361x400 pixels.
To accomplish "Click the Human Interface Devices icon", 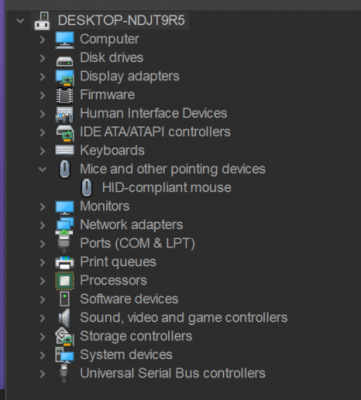I will point(64,114).
